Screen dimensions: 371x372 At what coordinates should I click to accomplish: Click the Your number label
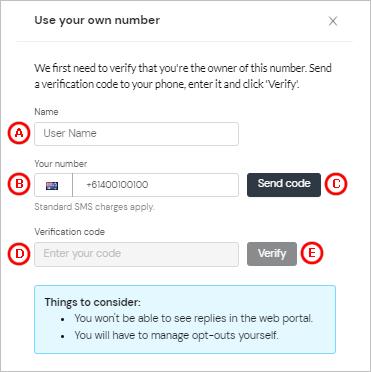(x=61, y=164)
